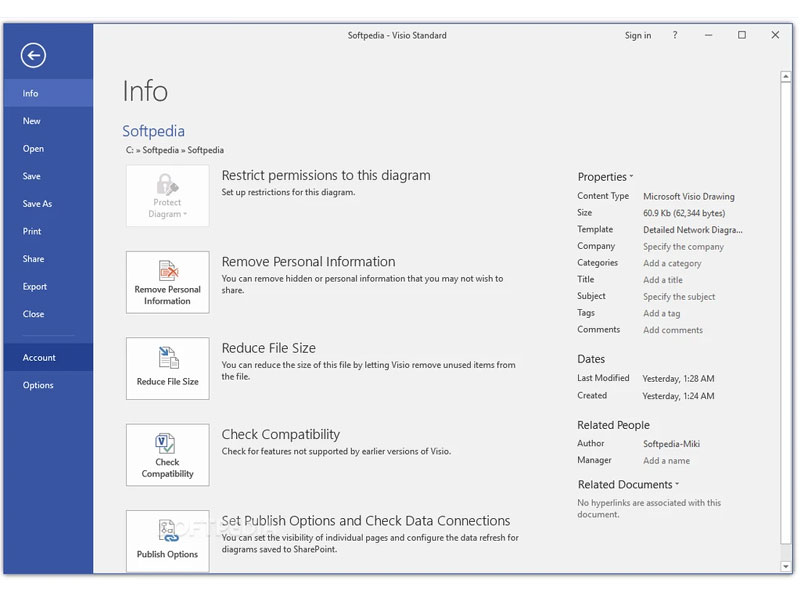
Task: Open the New menu item
Action: click(x=48, y=121)
